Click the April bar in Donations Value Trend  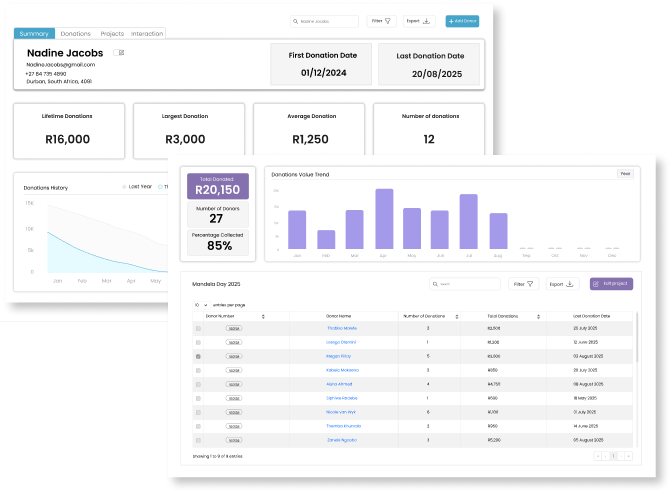[383, 219]
